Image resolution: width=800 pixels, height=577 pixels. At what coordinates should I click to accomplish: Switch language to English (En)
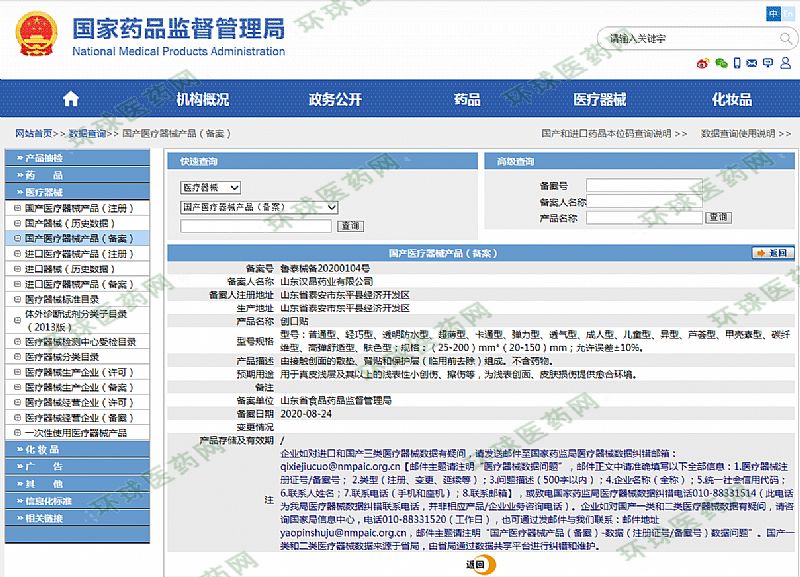(x=790, y=13)
